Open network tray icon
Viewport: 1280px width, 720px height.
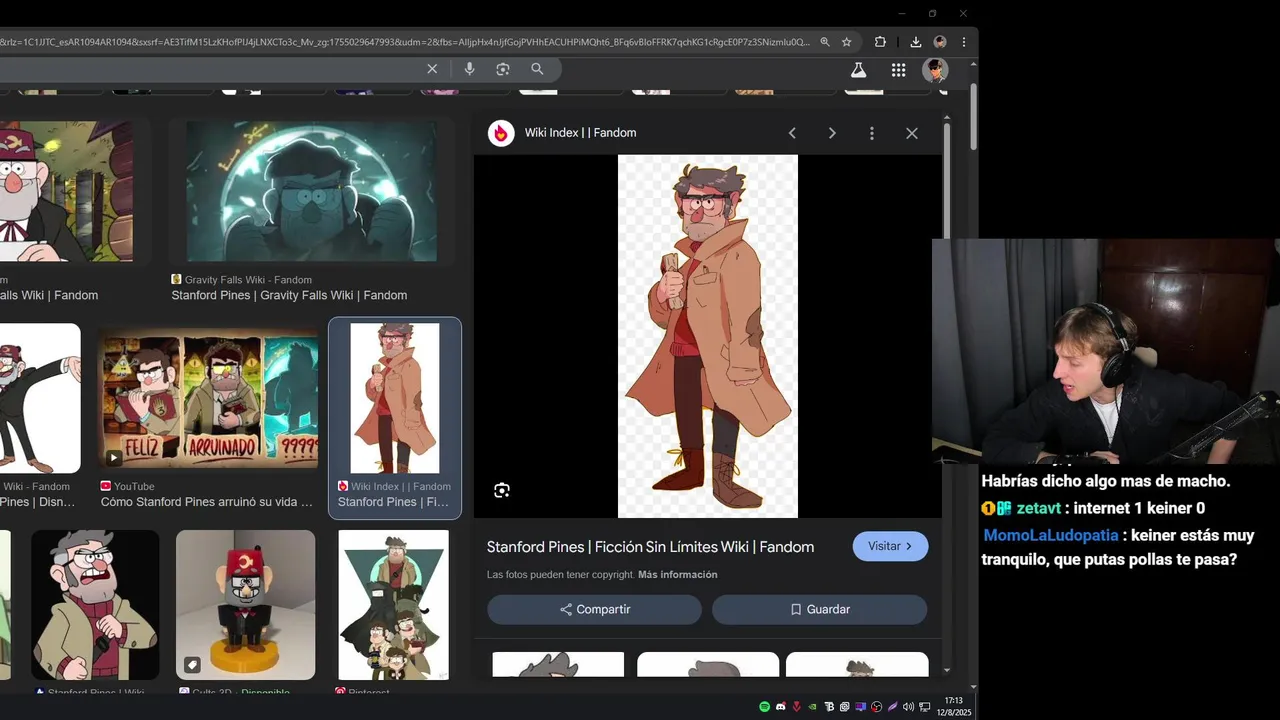click(925, 707)
